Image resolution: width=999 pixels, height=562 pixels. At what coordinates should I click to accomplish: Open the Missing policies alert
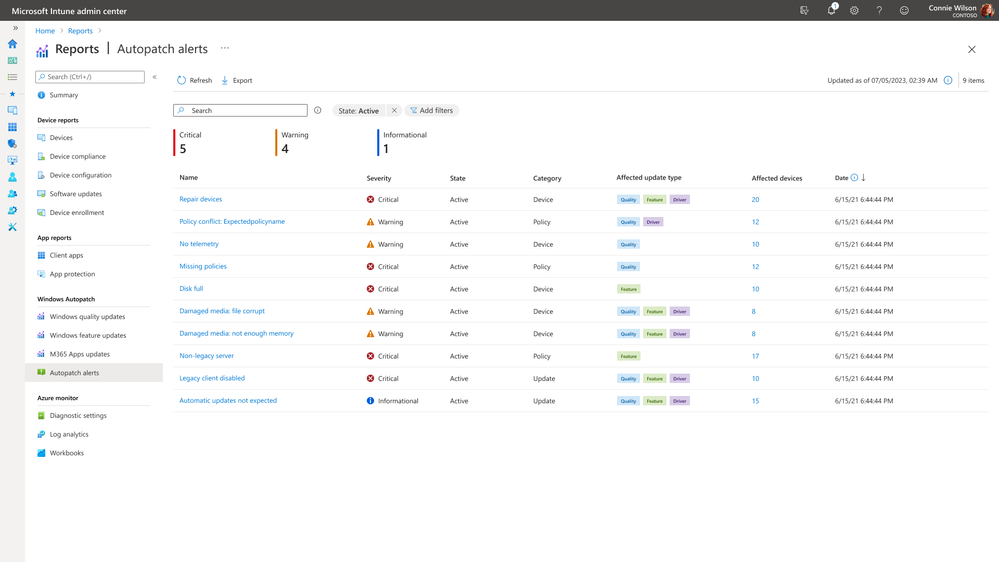203,266
